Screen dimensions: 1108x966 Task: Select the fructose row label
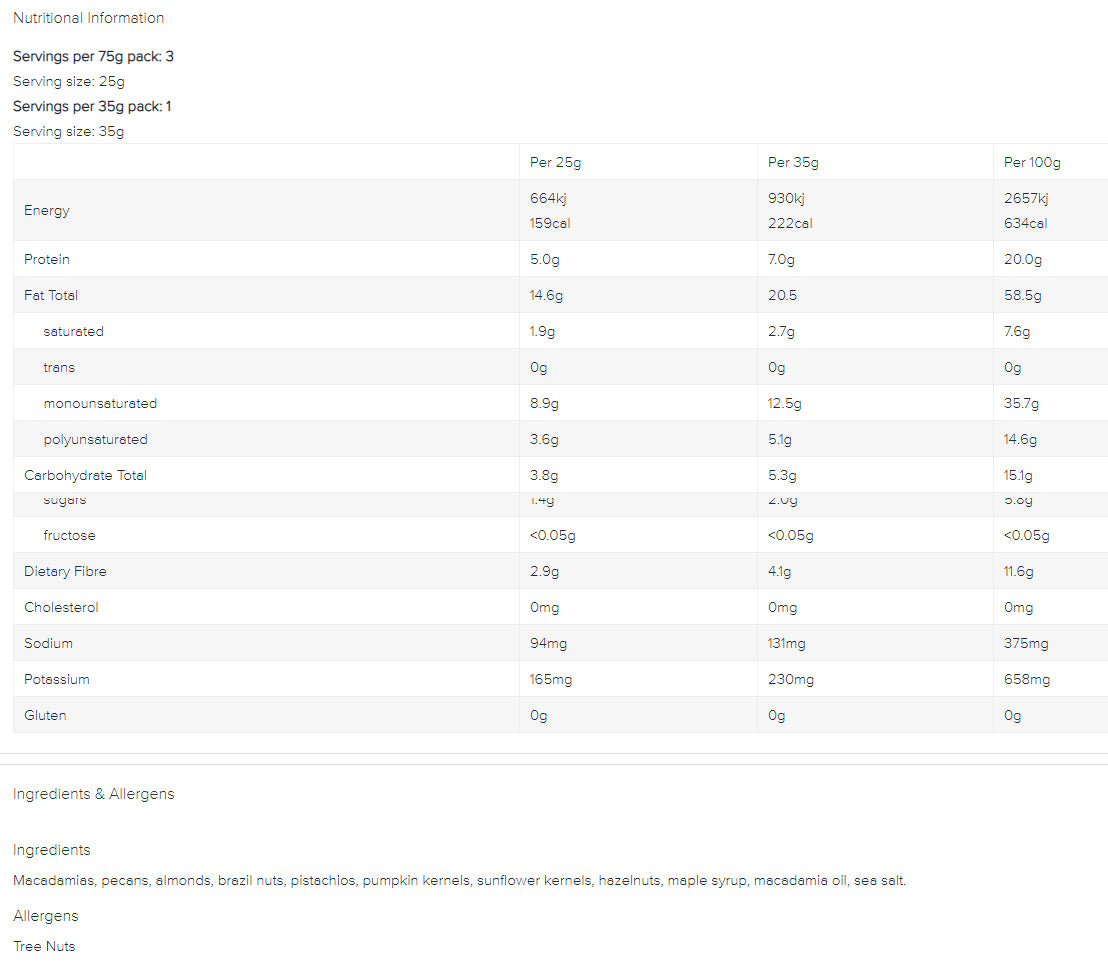69,535
